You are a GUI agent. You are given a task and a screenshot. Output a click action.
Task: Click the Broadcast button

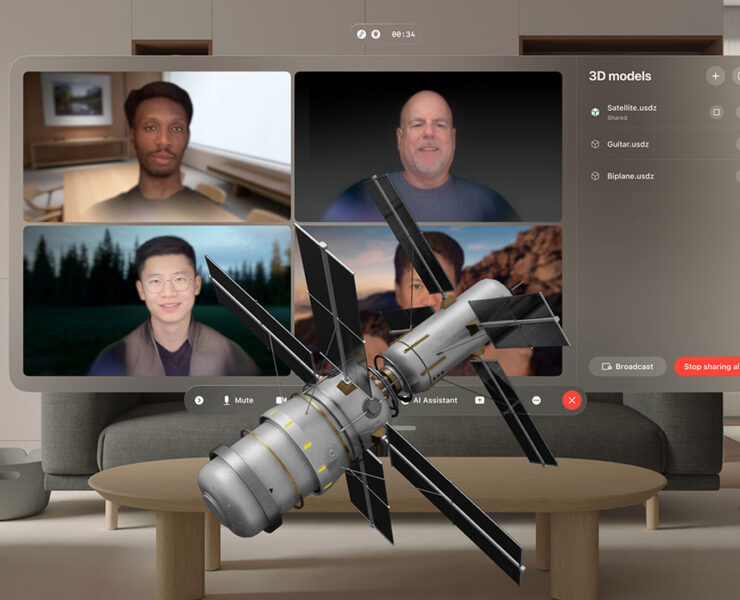(x=628, y=366)
